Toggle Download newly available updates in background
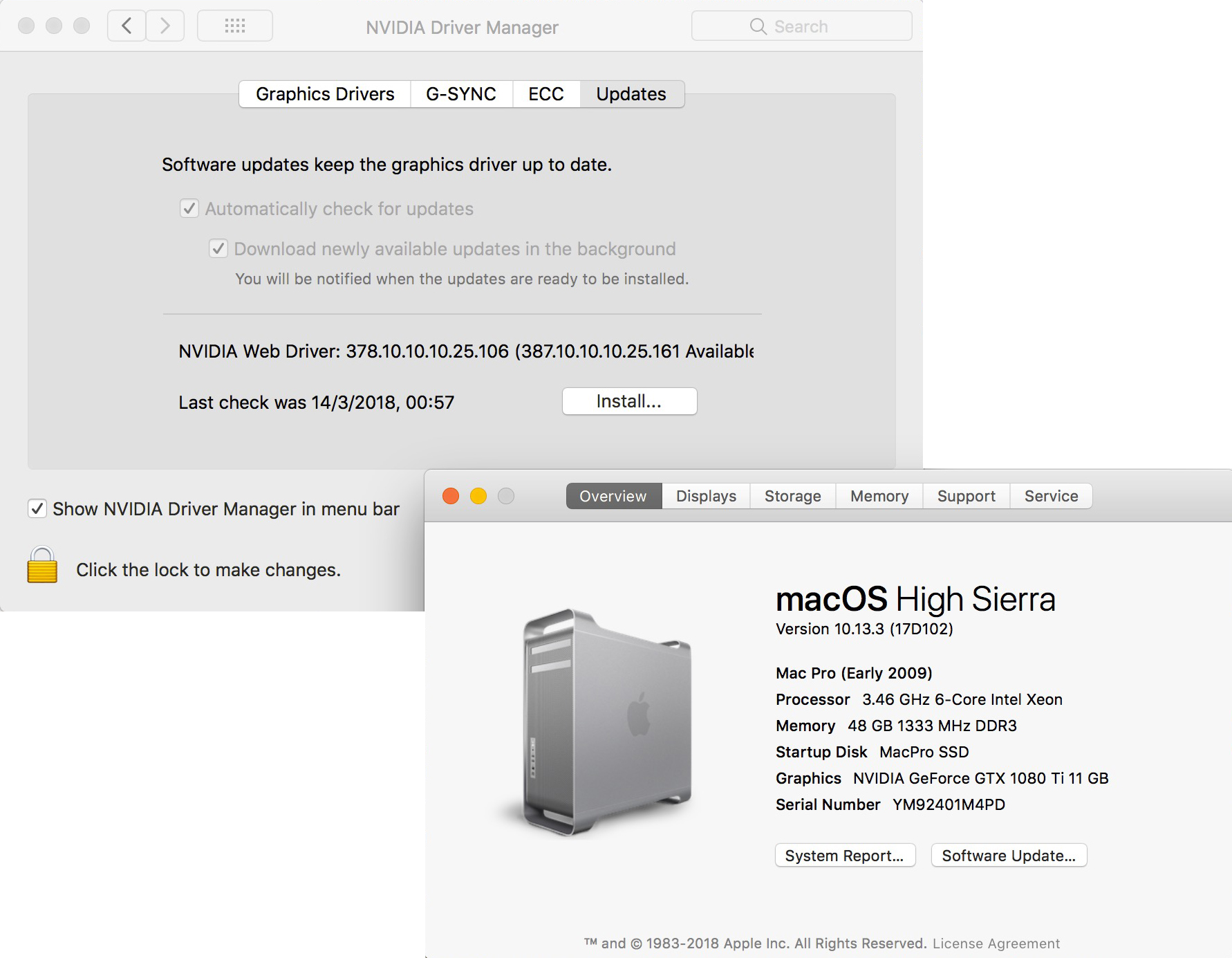 [x=218, y=248]
